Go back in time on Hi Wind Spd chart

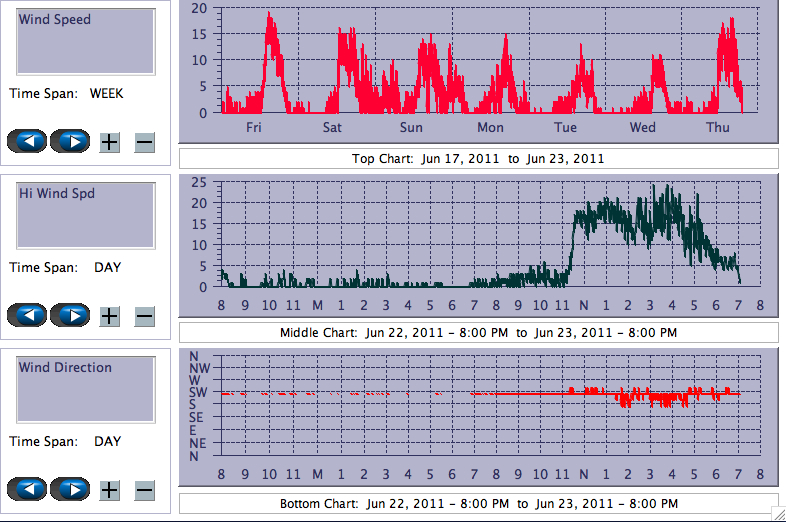pyautogui.click(x=27, y=316)
